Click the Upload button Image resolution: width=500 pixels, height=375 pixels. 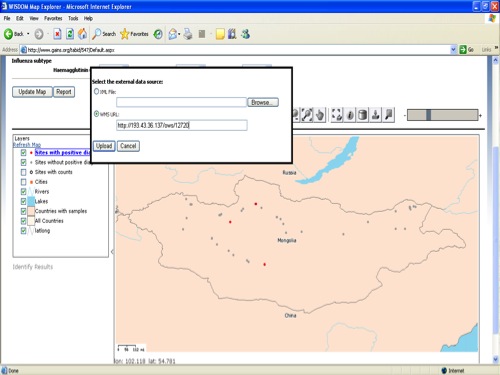tap(104, 146)
